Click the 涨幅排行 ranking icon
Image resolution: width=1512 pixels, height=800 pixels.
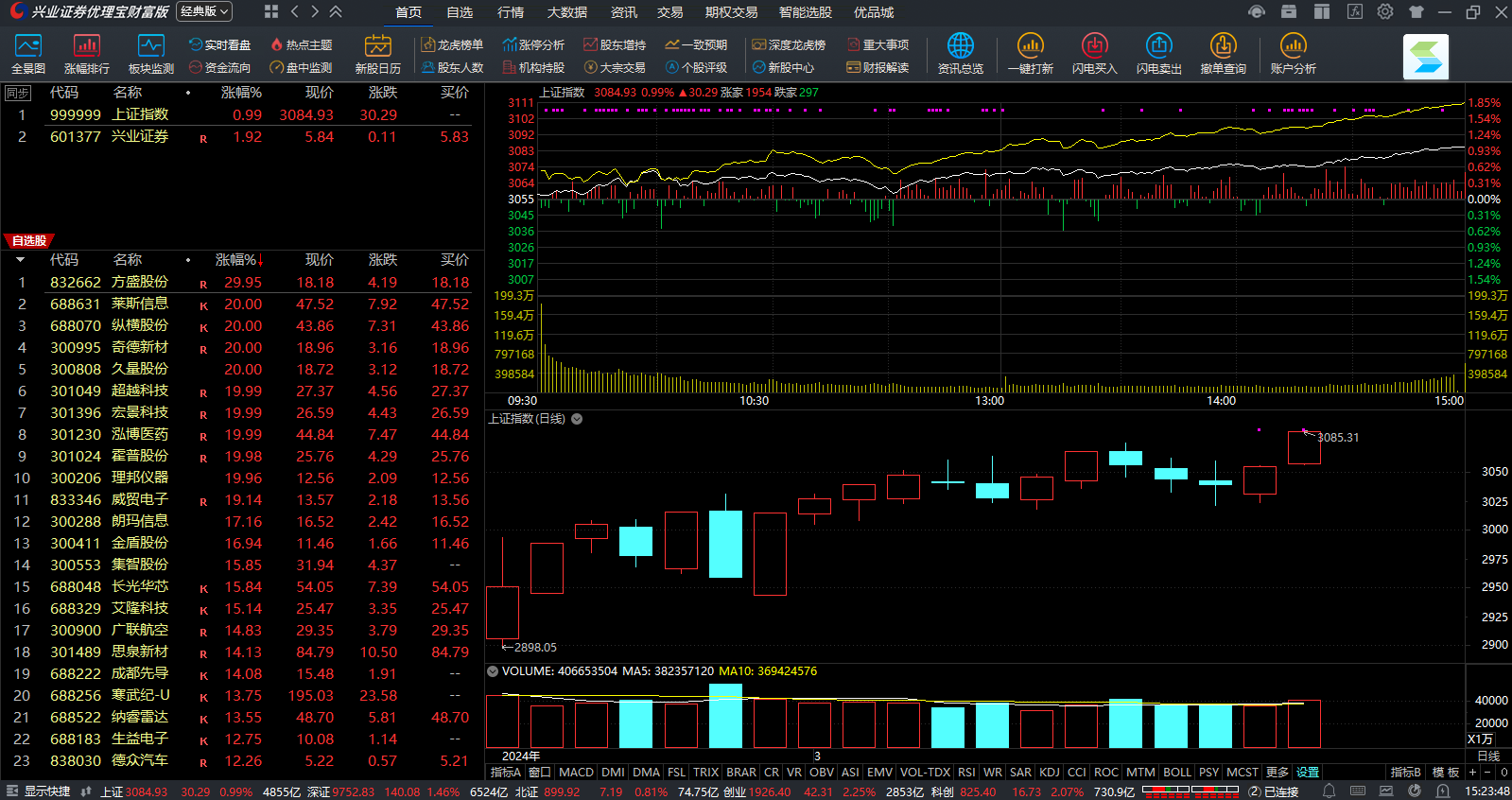pos(86,54)
